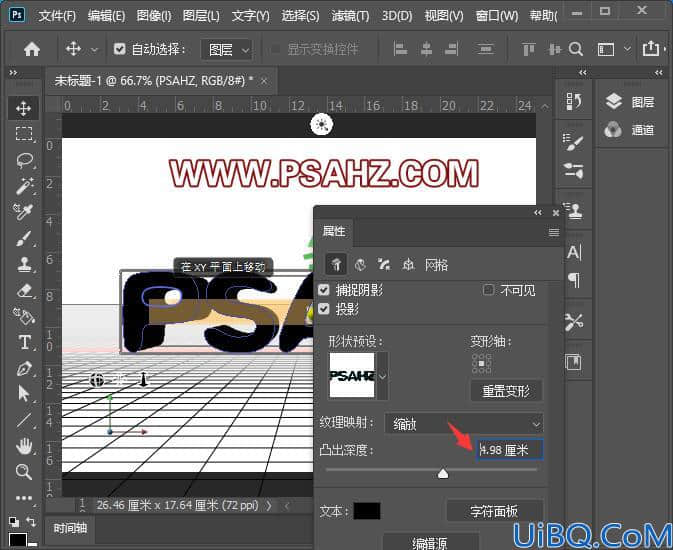This screenshot has height=550, width=673.
Task: Click the Home icon in options bar
Action: pos(32,49)
